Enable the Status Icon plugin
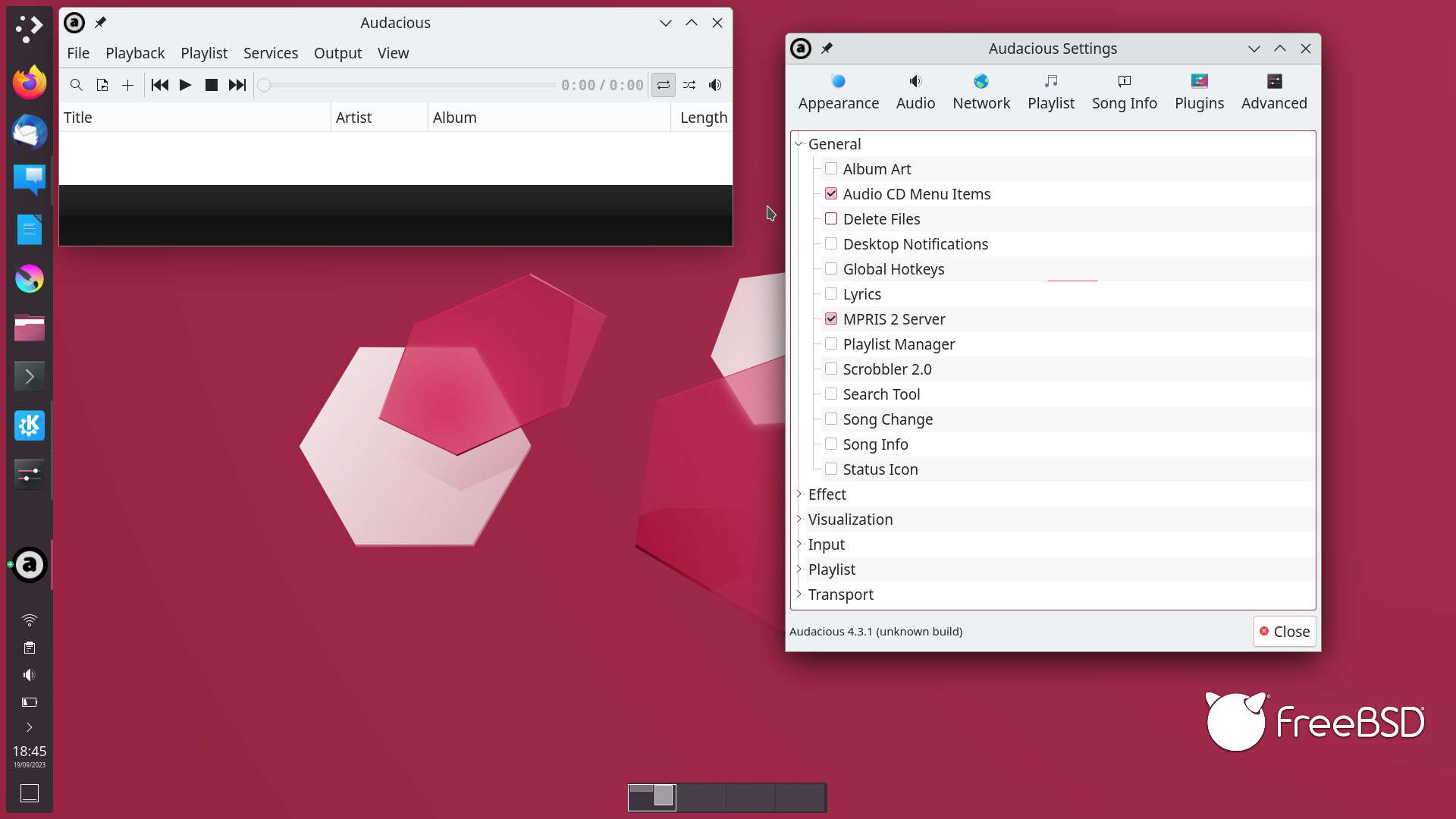1456x819 pixels. point(831,469)
